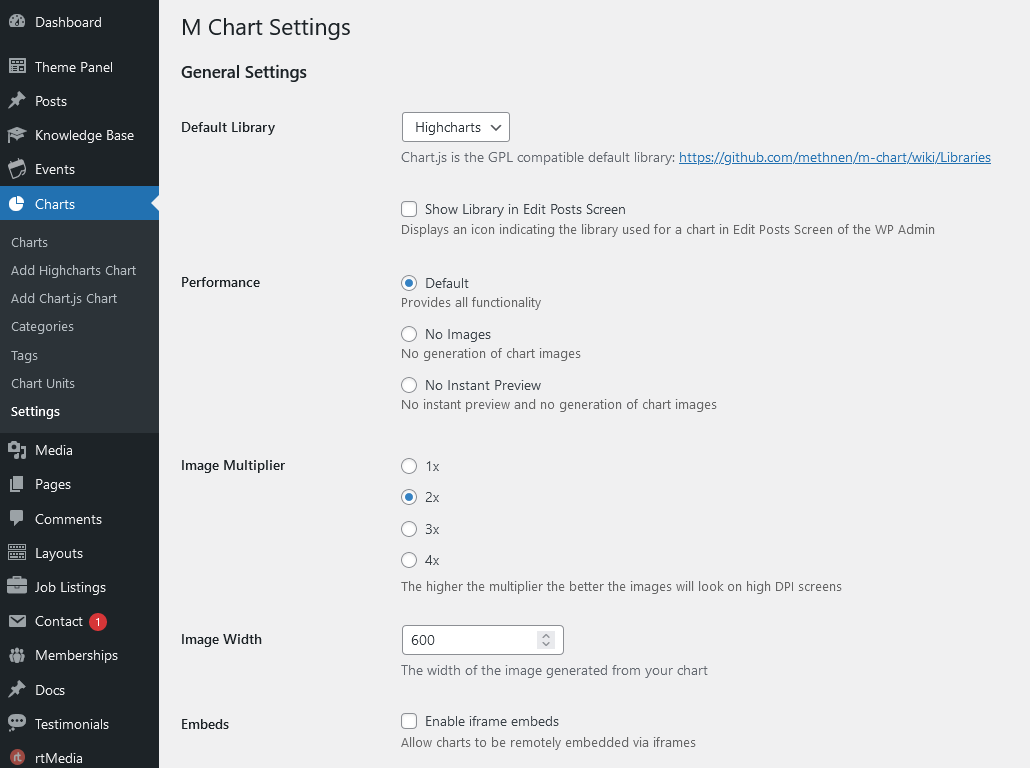Screen dimensions: 1030x768
Task: Click the Pages icon in sidebar
Action: click(x=17, y=484)
